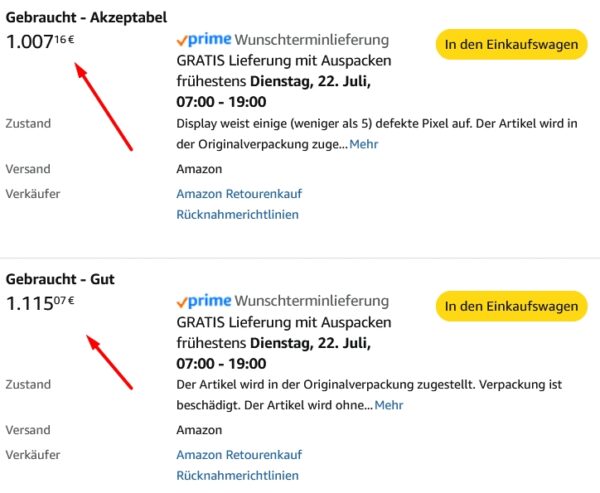Expand the Akzeptabel condition text with Mehr

pyautogui.click(x=363, y=145)
